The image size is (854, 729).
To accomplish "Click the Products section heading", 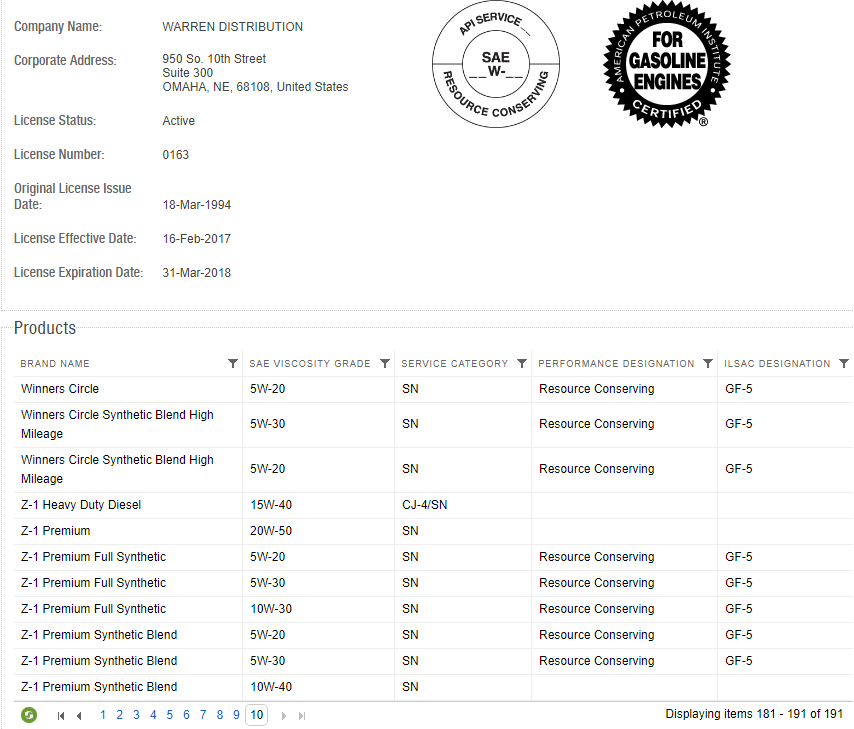I will [x=45, y=328].
